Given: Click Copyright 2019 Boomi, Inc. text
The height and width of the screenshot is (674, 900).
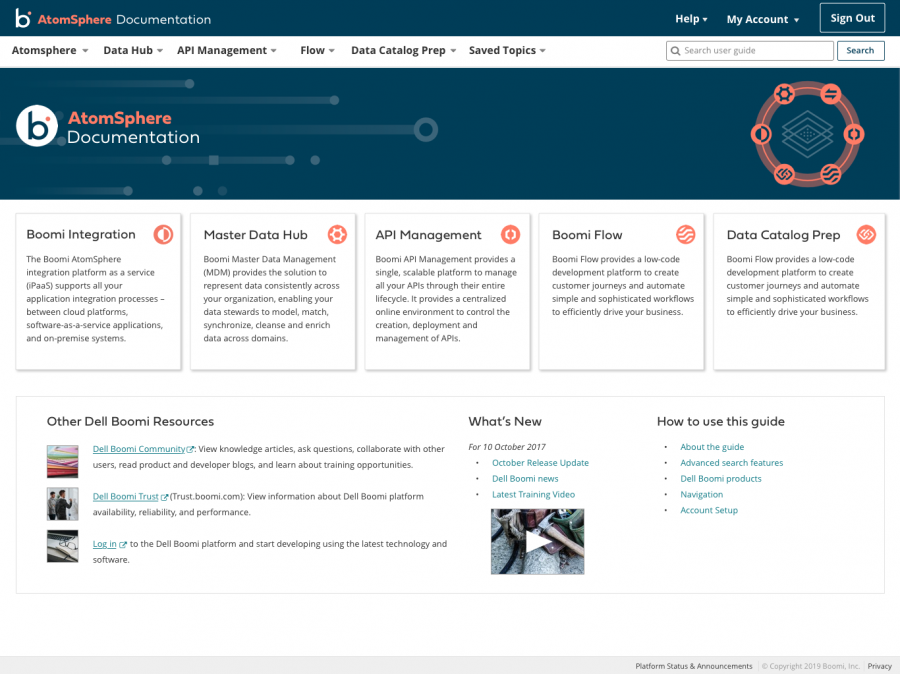Looking at the screenshot, I should 810,666.
